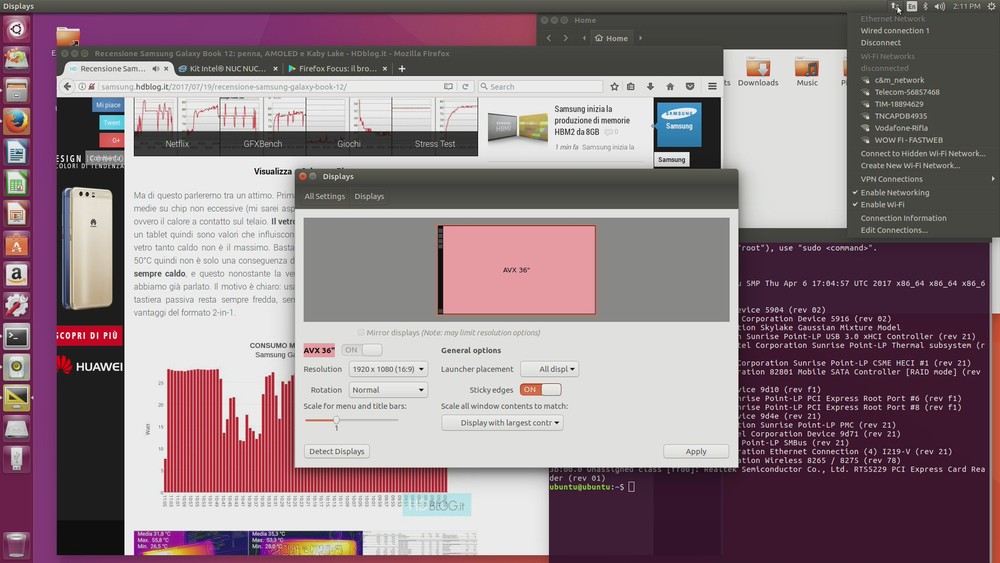Select Connection Information menu item
Screen dimensions: 1000x563
(x=903, y=218)
